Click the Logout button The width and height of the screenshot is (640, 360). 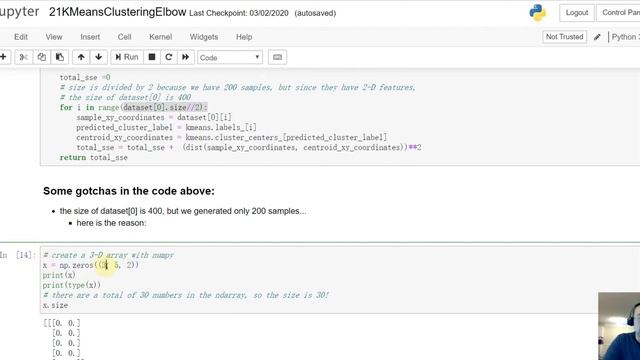click(x=577, y=13)
